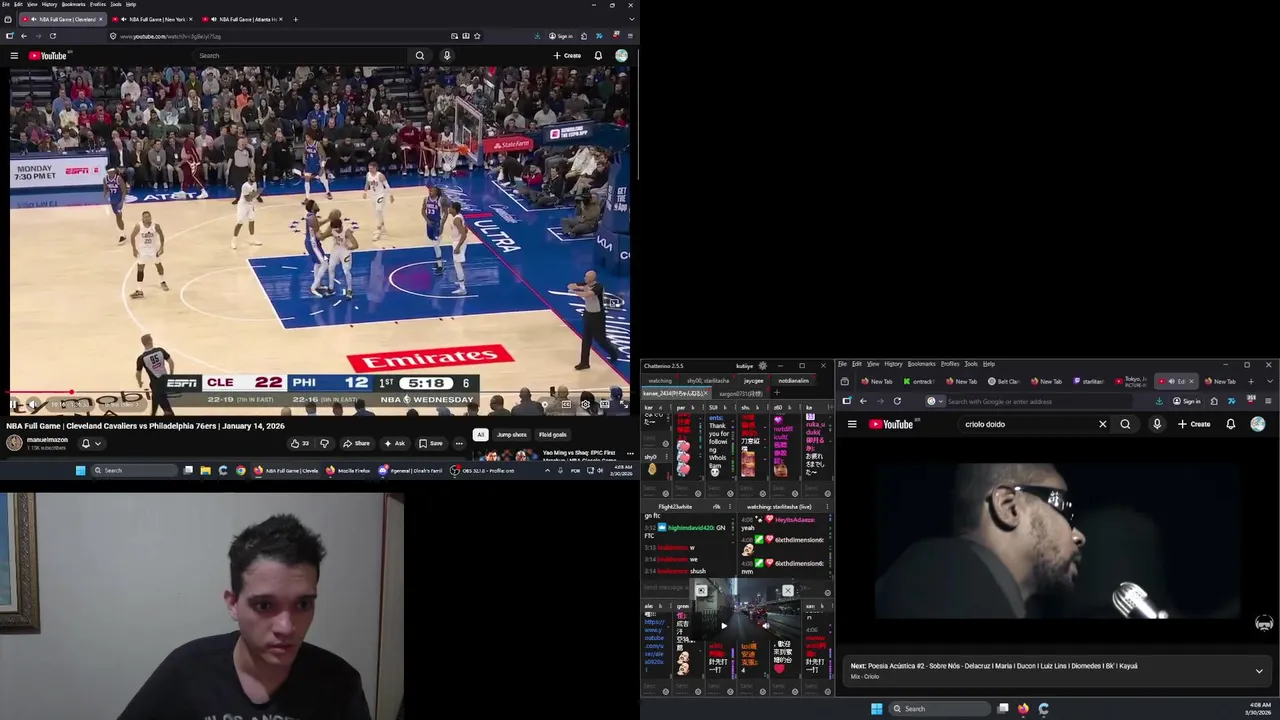Pause the Cavaliers vs 76ers video
The width and height of the screenshot is (1280, 720).
(x=15, y=404)
